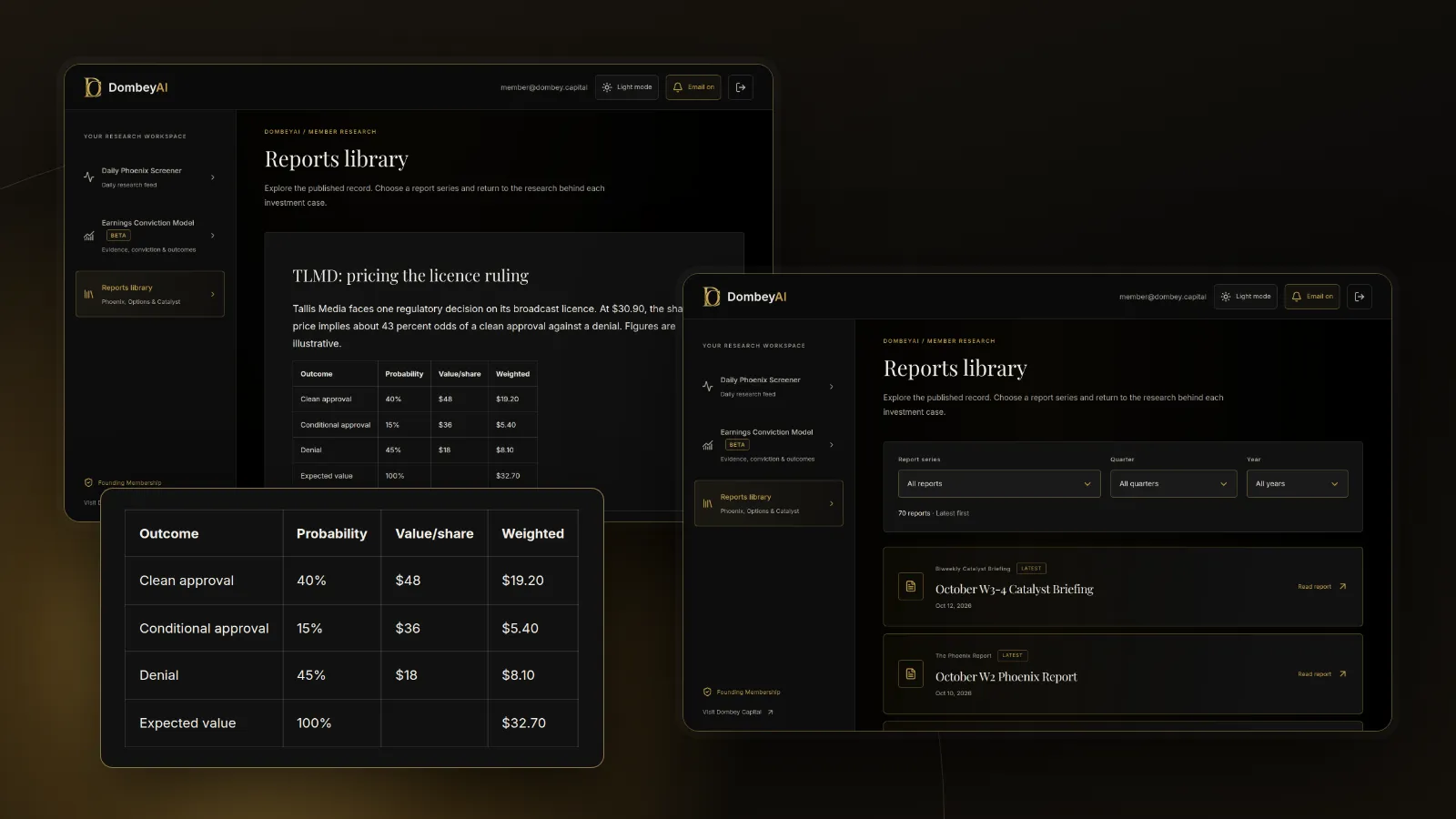Click Reports library books icon, back window

point(89,294)
